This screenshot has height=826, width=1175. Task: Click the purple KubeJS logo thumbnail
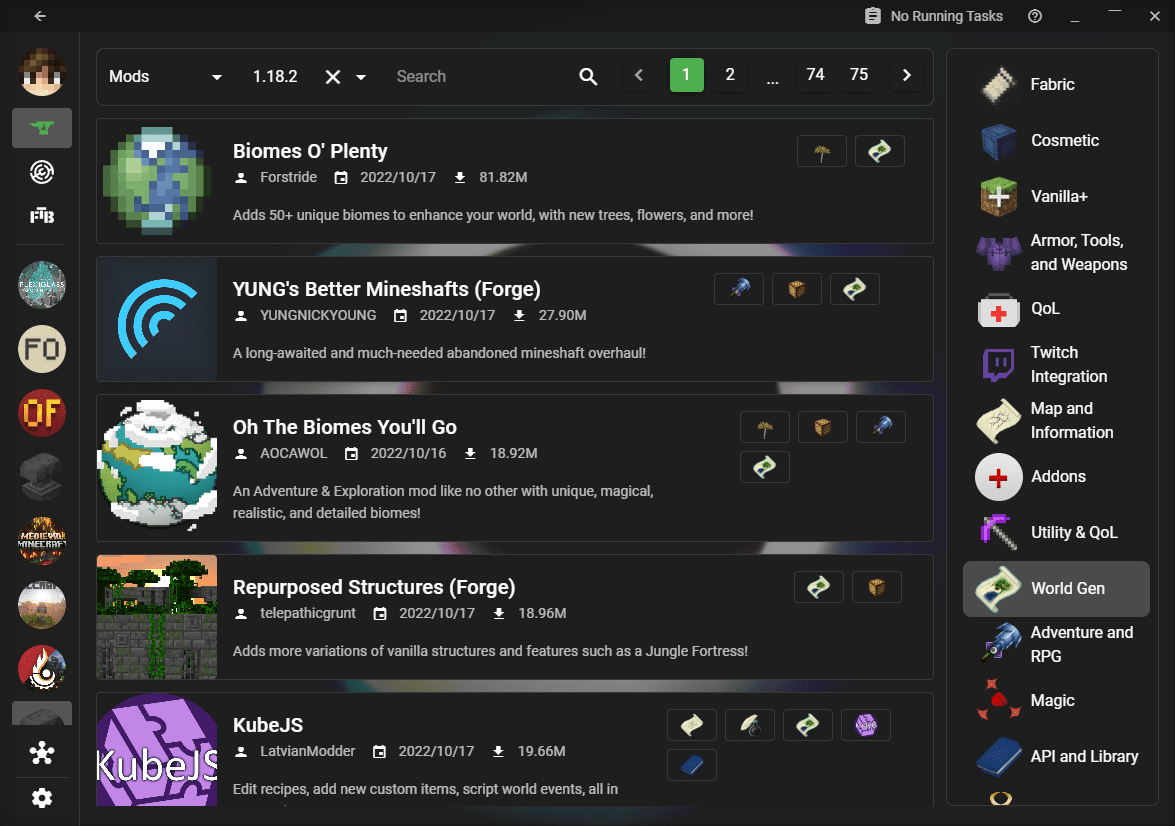click(157, 750)
